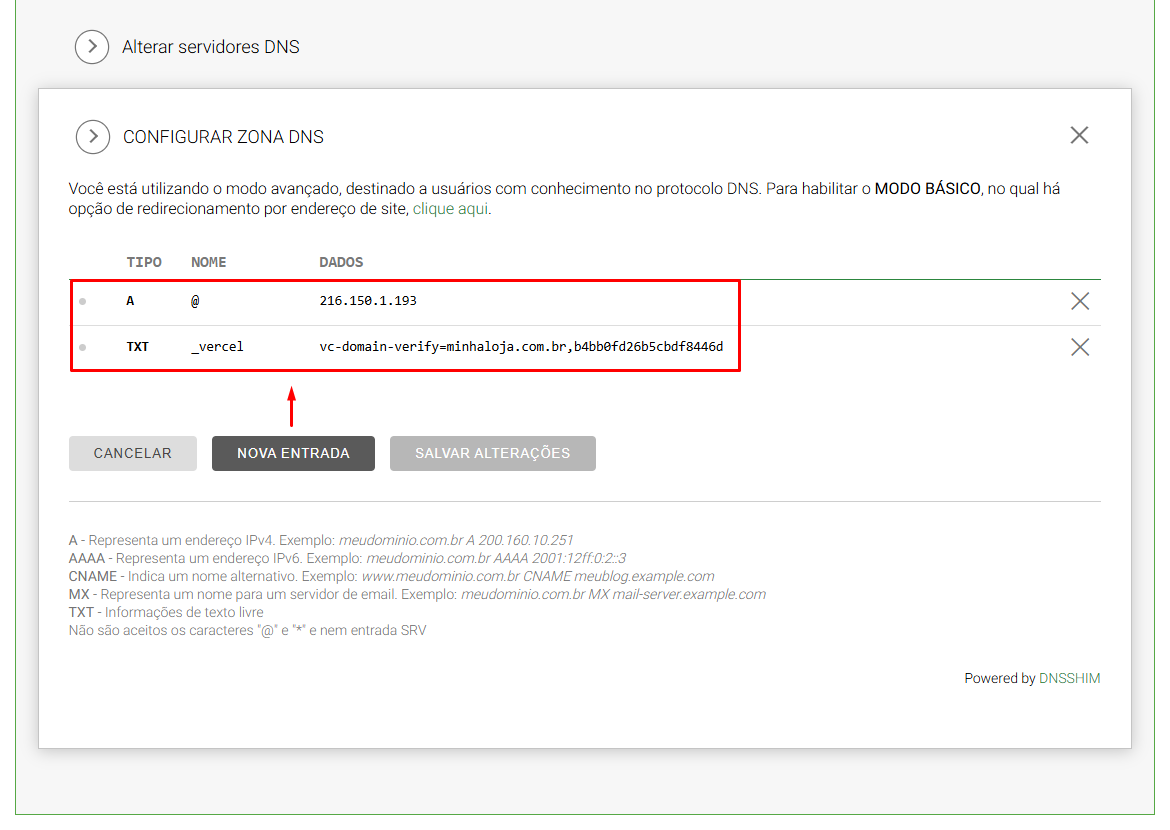Close the DNS zone configuration panel

click(x=1079, y=135)
